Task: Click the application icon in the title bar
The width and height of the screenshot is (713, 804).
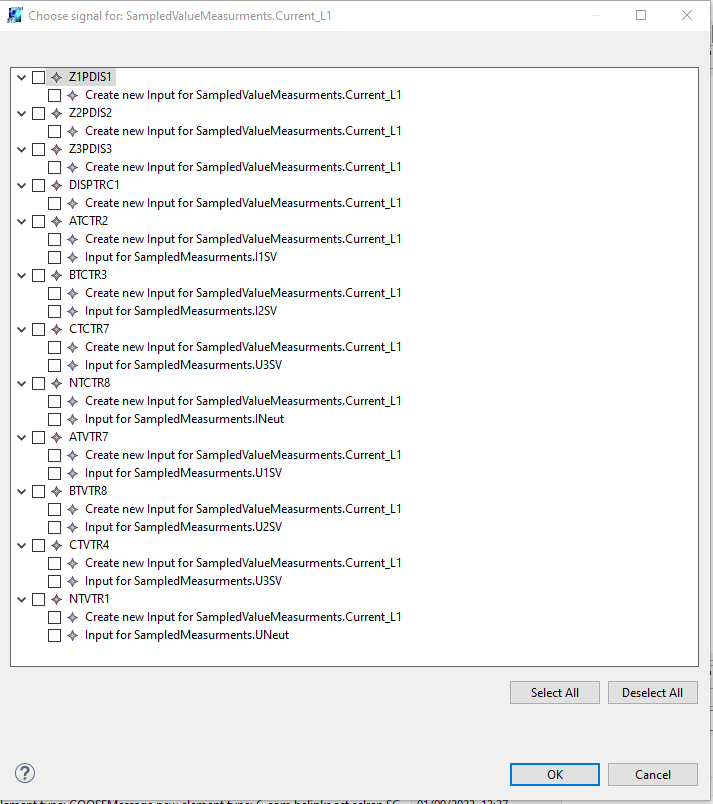Action: [x=14, y=16]
